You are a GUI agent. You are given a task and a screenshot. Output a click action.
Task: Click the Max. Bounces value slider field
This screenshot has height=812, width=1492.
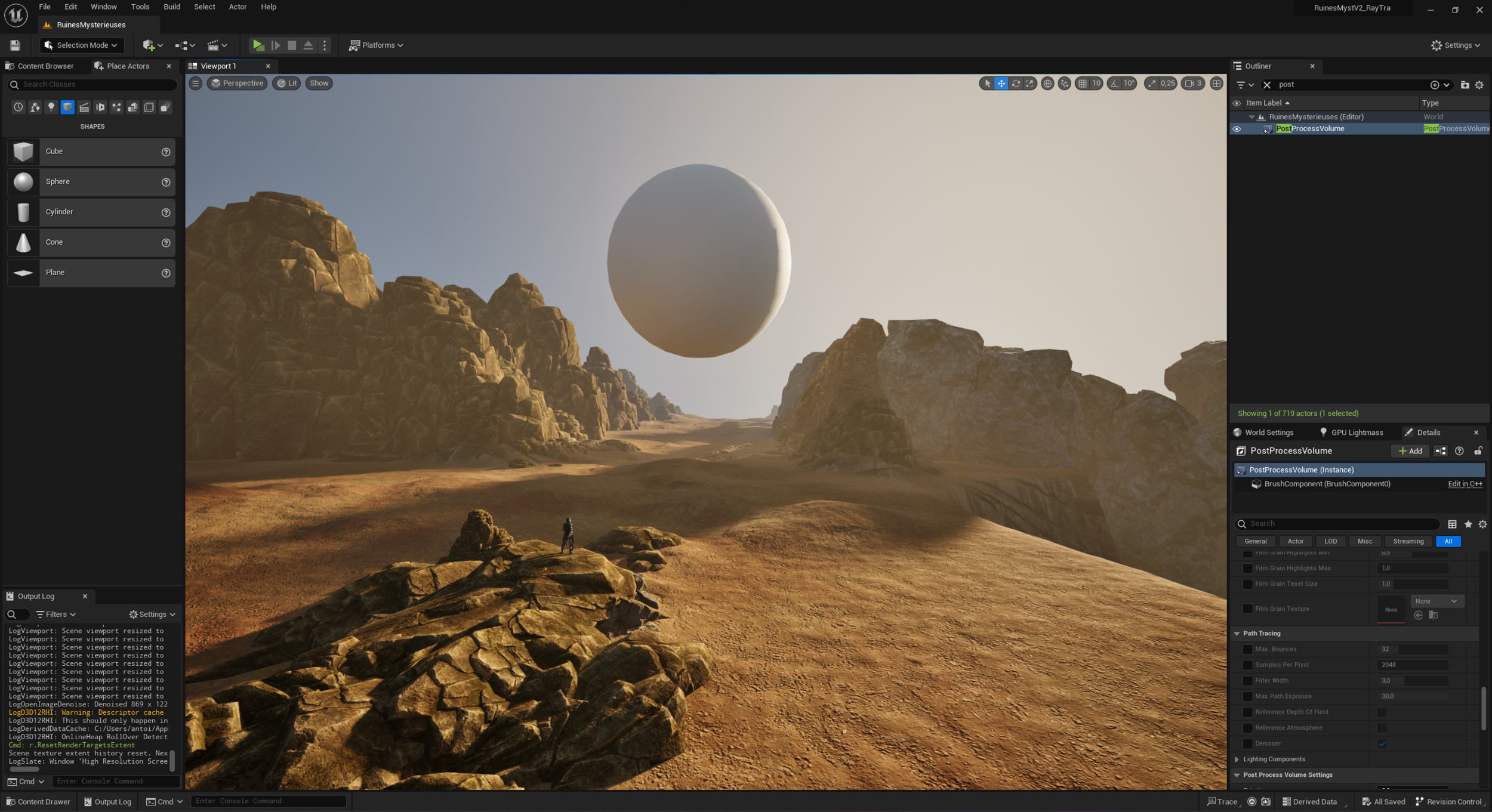[x=1413, y=649]
